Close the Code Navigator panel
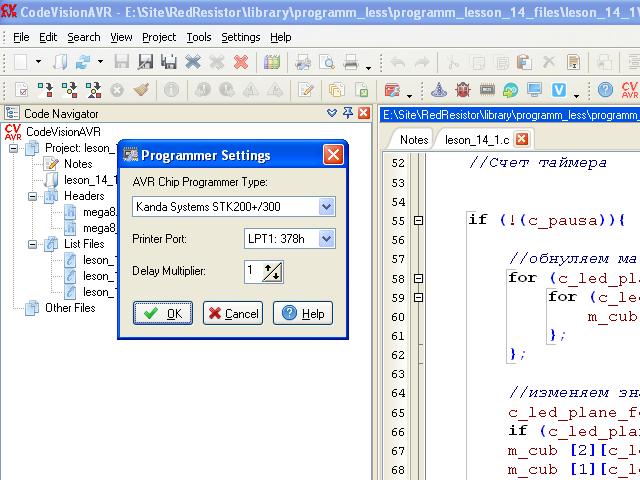The width and height of the screenshot is (640, 480). pos(363,114)
